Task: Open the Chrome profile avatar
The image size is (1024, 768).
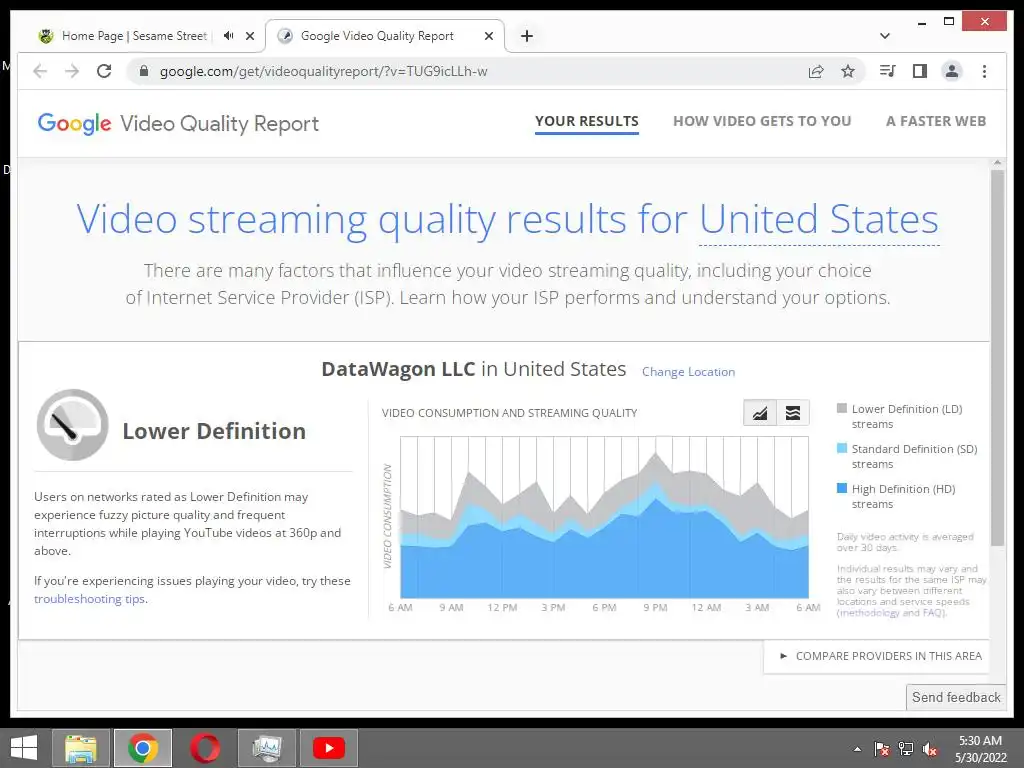Action: click(x=952, y=71)
